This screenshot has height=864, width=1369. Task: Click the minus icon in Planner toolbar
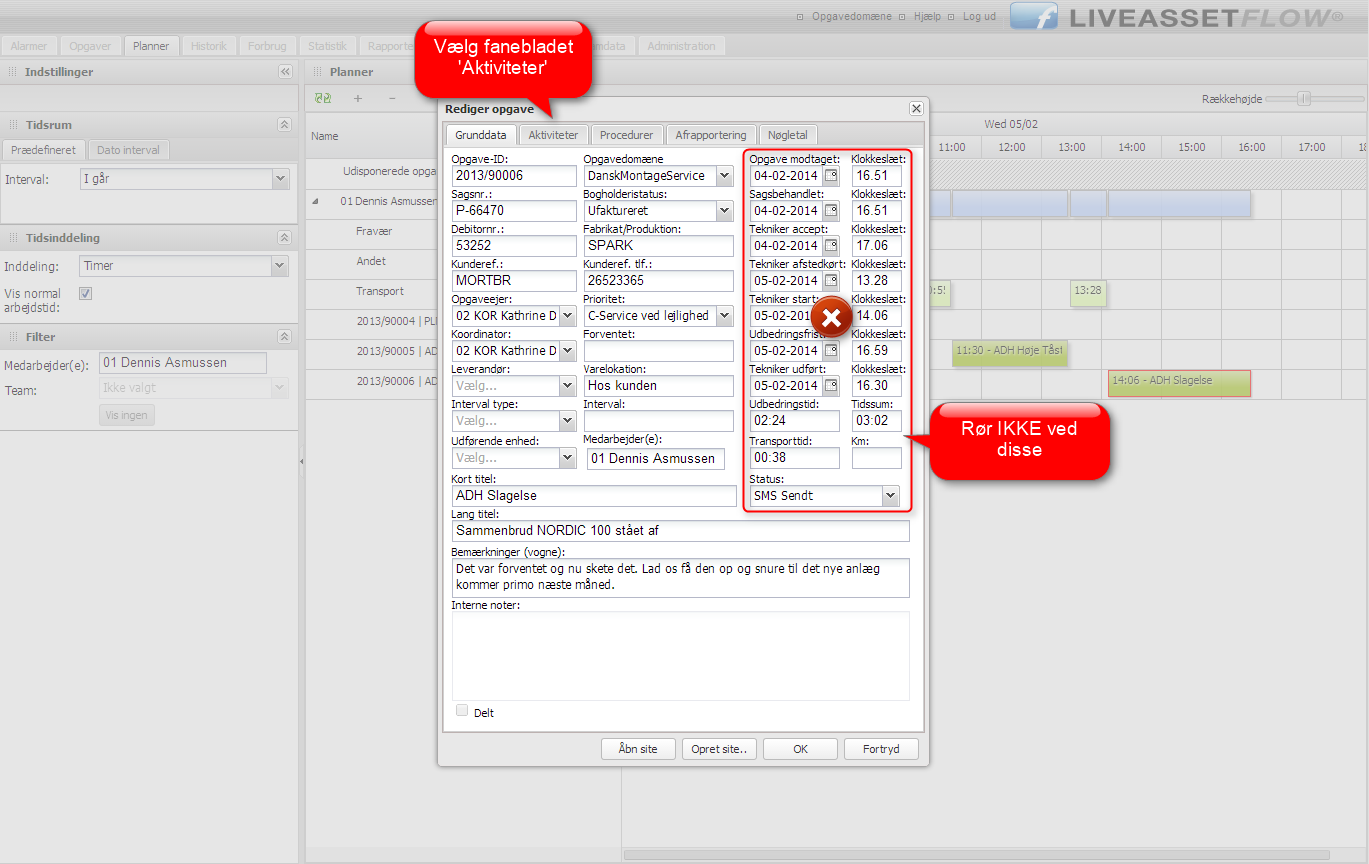(391, 98)
